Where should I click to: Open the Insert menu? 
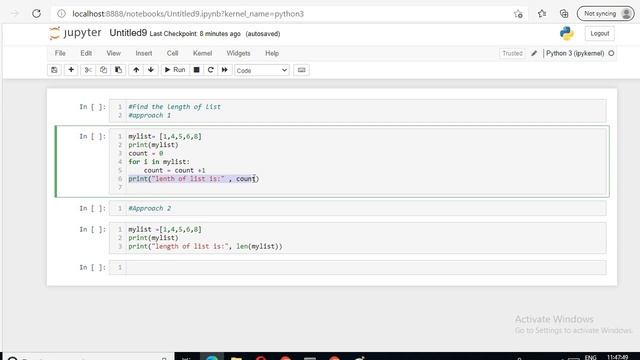tap(144, 53)
